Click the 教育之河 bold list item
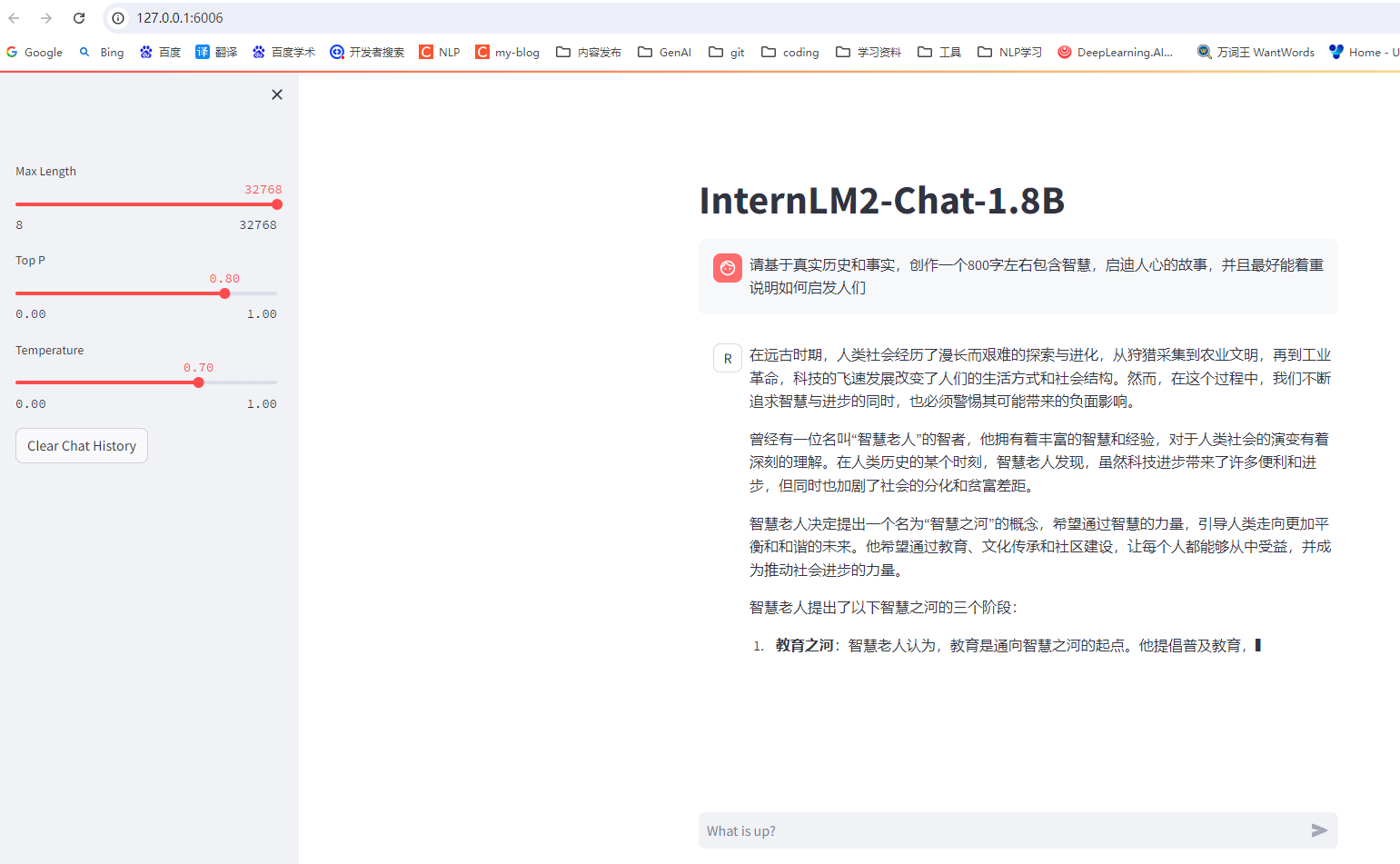1400x864 pixels. pos(804,645)
